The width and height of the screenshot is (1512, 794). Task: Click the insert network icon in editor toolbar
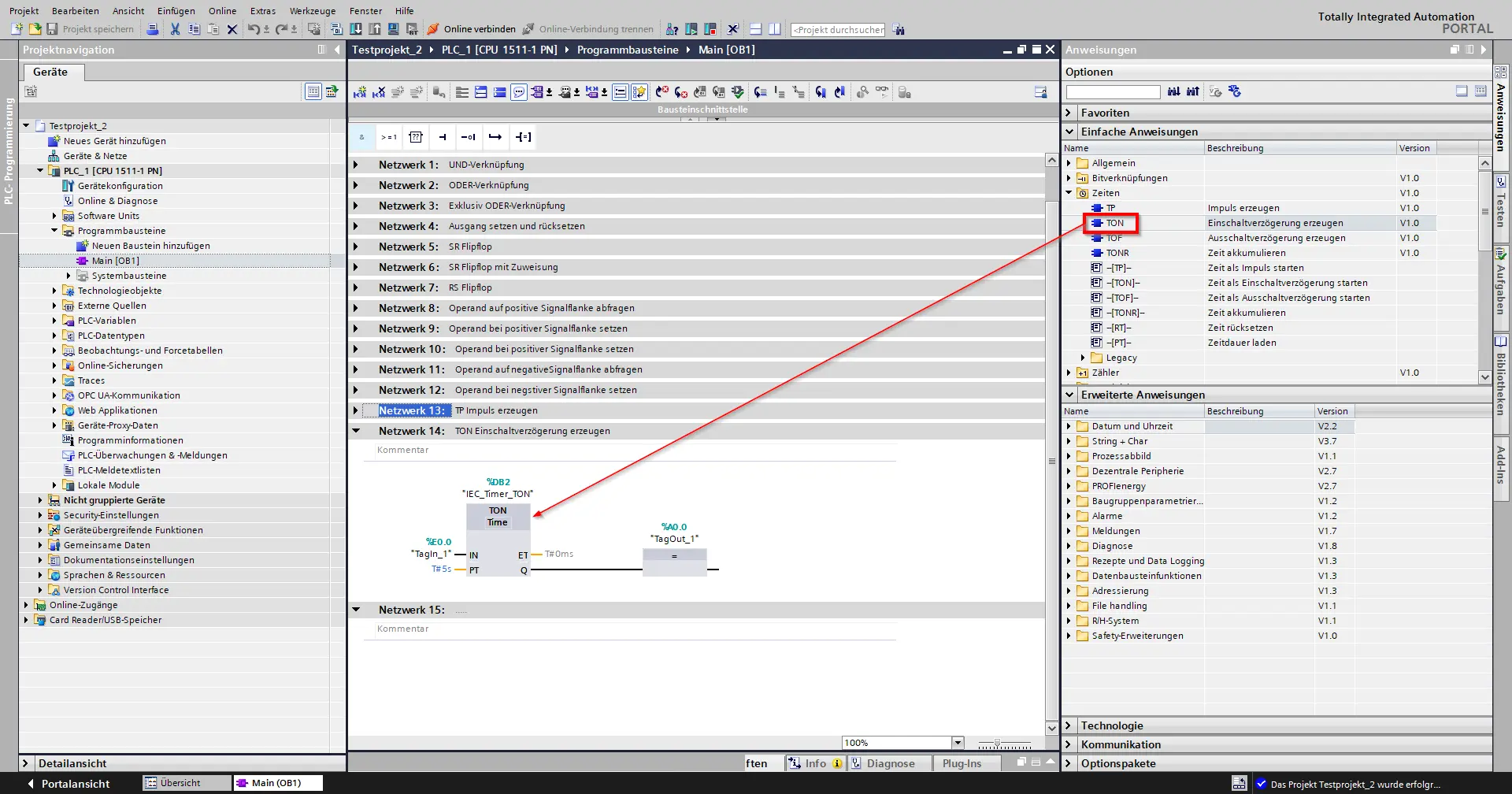click(x=360, y=92)
